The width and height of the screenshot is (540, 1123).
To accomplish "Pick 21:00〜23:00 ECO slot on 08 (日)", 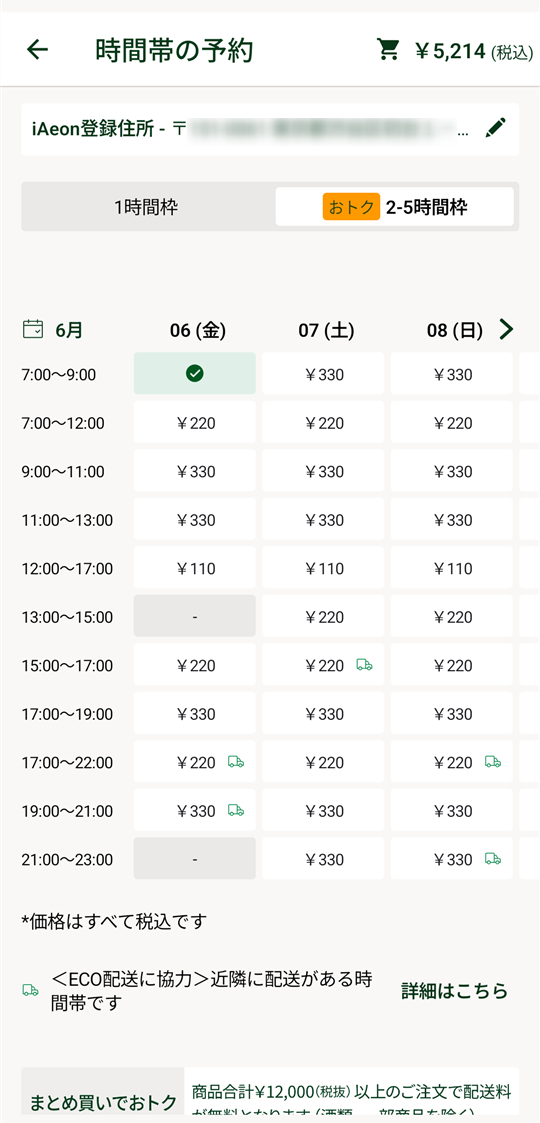I will 451,858.
